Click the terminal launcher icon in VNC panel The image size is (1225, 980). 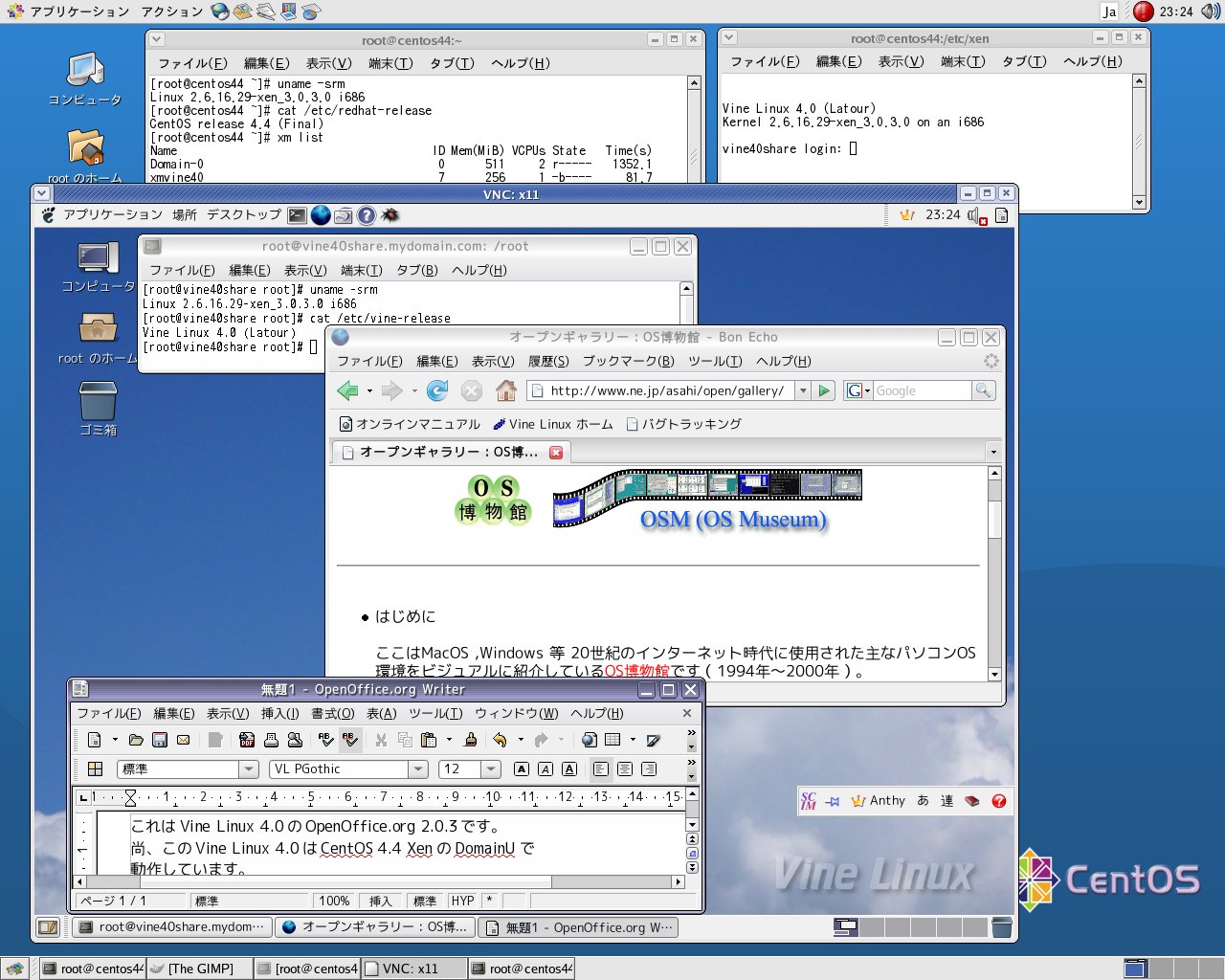(x=298, y=215)
